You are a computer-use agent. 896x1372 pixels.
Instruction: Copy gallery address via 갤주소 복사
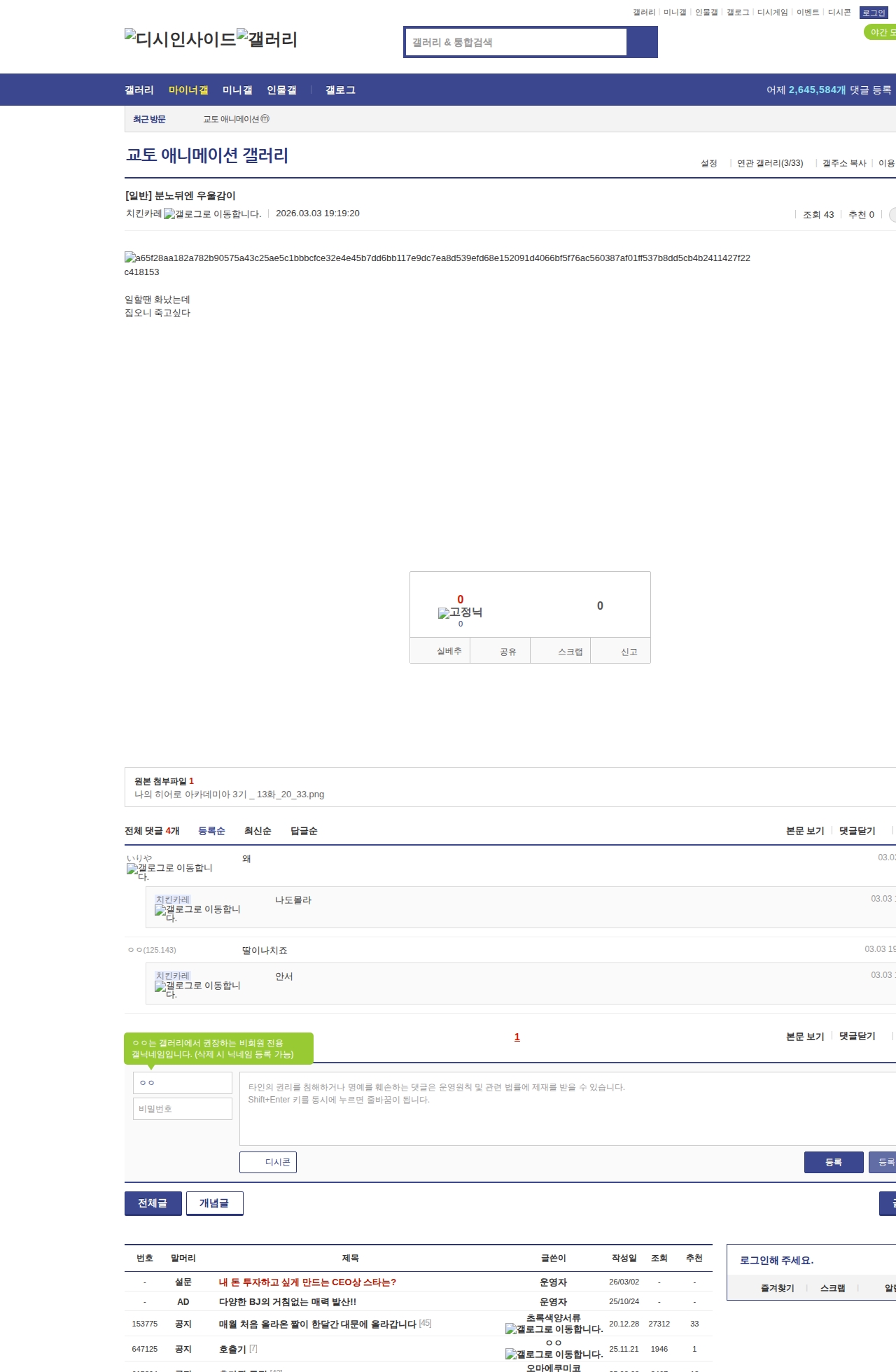pos(844,163)
